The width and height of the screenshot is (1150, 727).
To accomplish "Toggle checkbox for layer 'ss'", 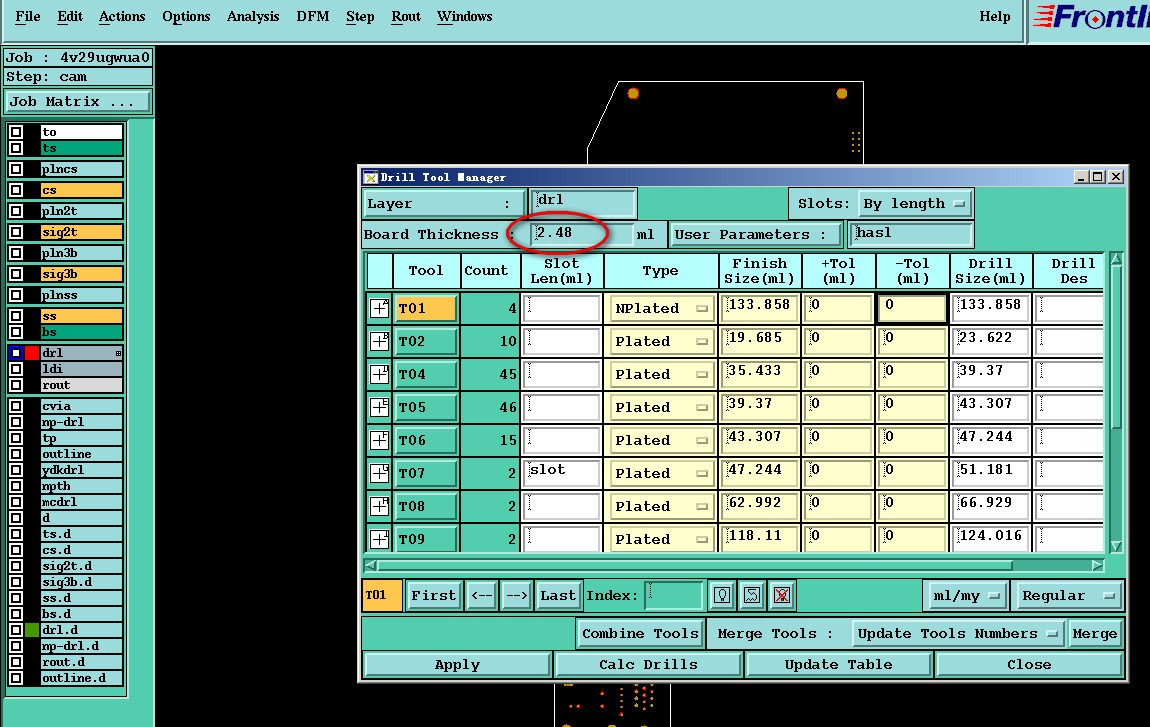I will click(15, 316).
